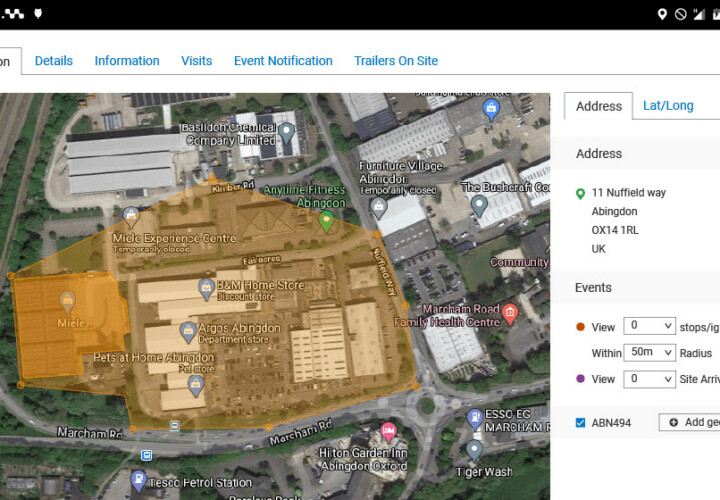Click the Anytime Fitness Abingdon label

[304, 196]
